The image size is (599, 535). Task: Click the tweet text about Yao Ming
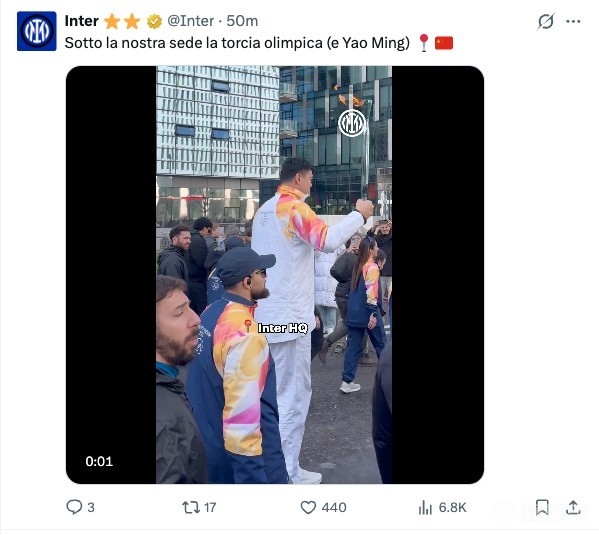click(x=237, y=43)
